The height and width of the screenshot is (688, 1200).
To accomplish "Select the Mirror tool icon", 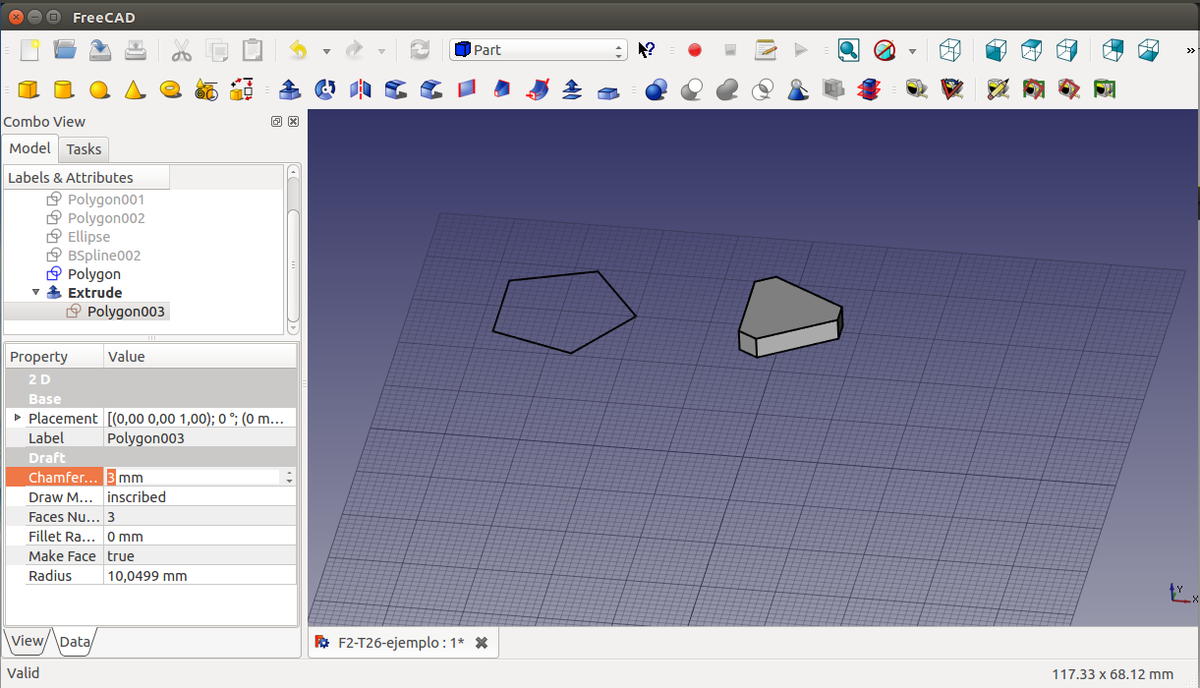I will coord(360,90).
